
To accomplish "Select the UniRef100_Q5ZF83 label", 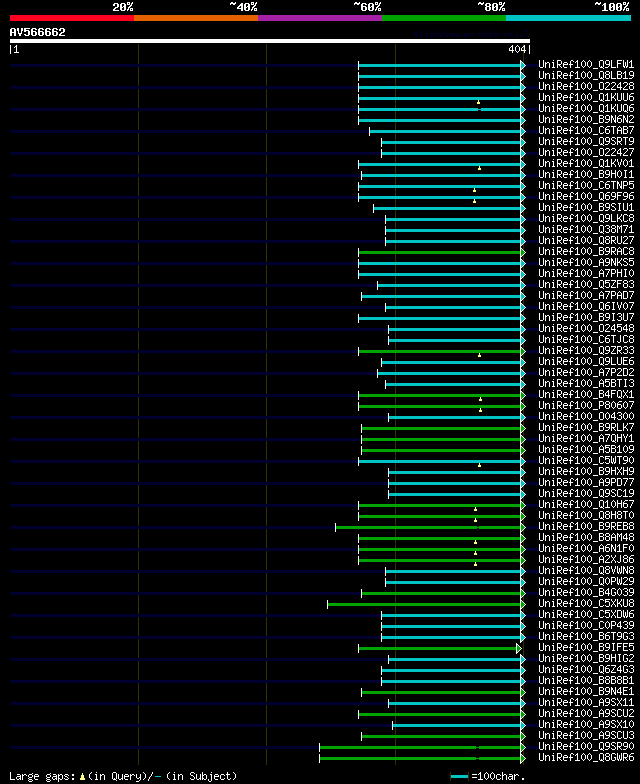I will coord(586,284).
